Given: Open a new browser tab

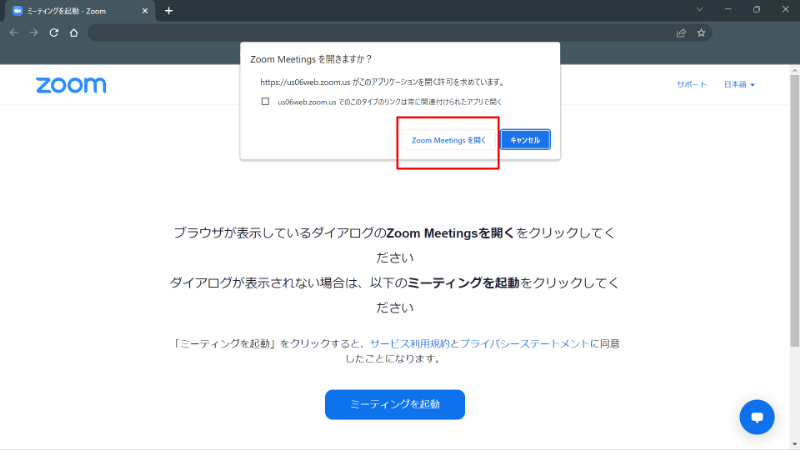Looking at the screenshot, I should 168,10.
